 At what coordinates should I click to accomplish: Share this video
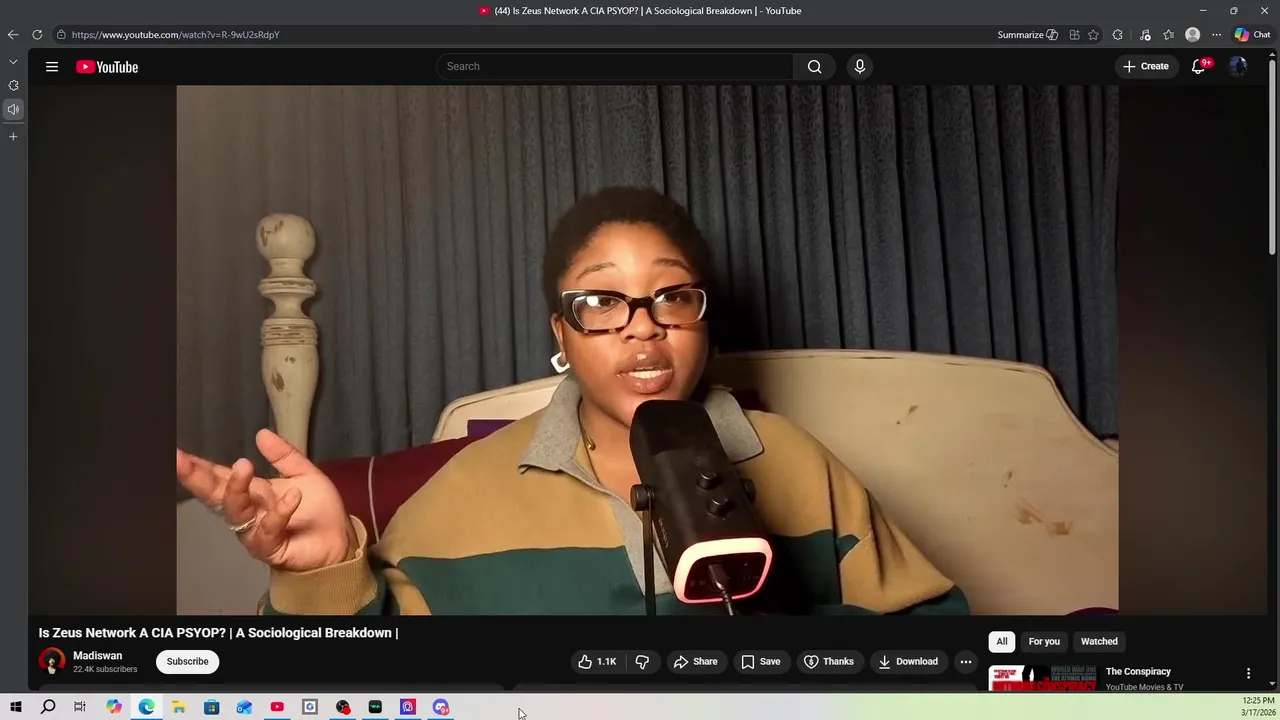[x=695, y=662]
